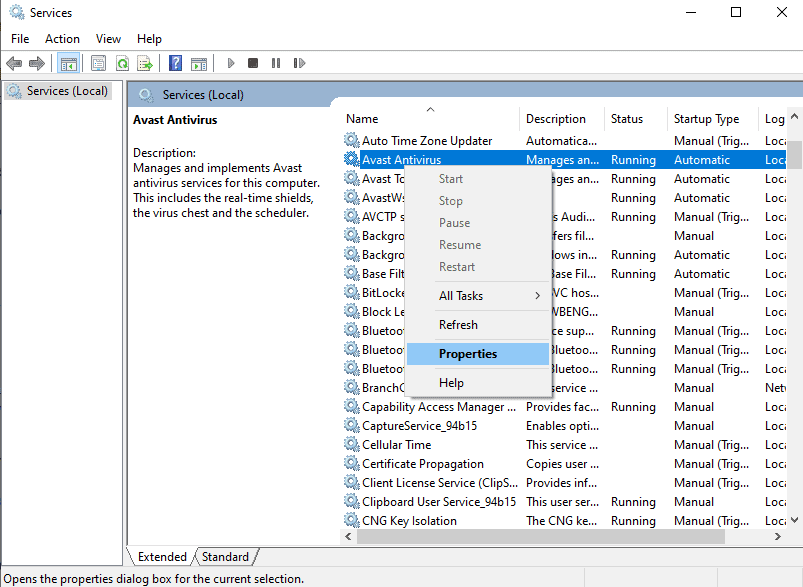803x587 pixels.
Task: Select the Capability Access Manager service
Action: pos(564,407)
